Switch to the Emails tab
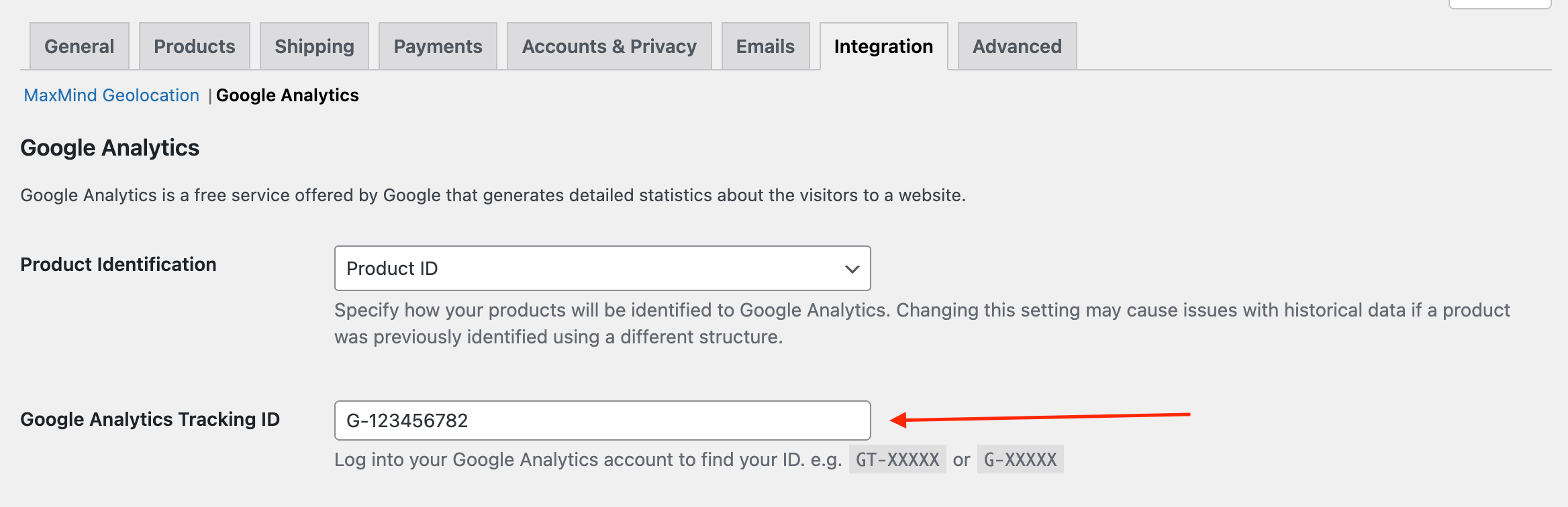Screen dimensions: 1568x507 (x=765, y=46)
